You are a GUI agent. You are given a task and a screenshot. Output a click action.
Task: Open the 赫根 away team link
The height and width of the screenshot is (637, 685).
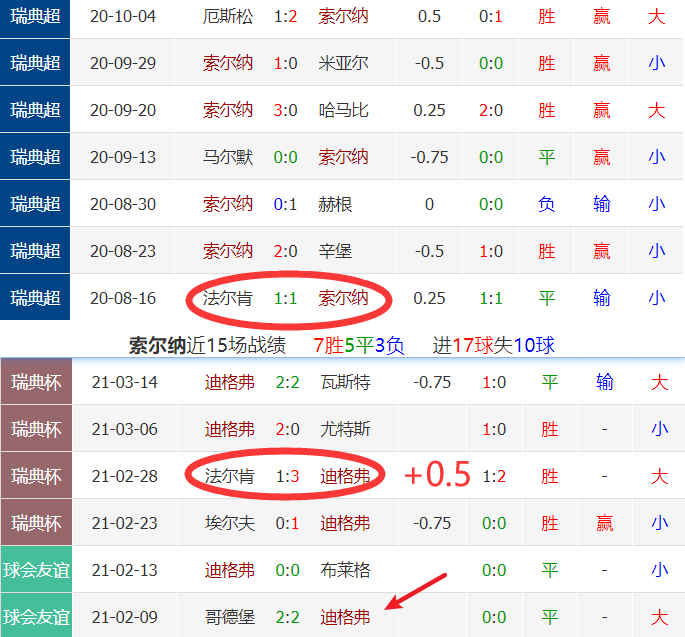335,204
